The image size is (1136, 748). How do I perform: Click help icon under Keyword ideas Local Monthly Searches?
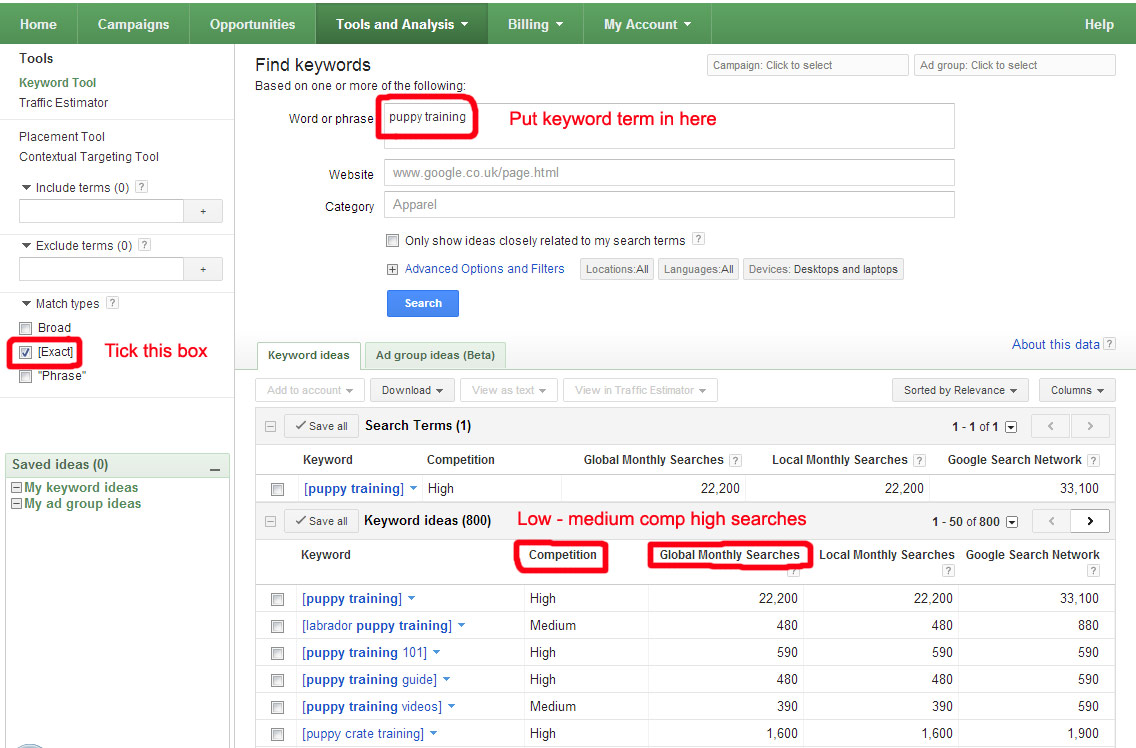point(948,571)
